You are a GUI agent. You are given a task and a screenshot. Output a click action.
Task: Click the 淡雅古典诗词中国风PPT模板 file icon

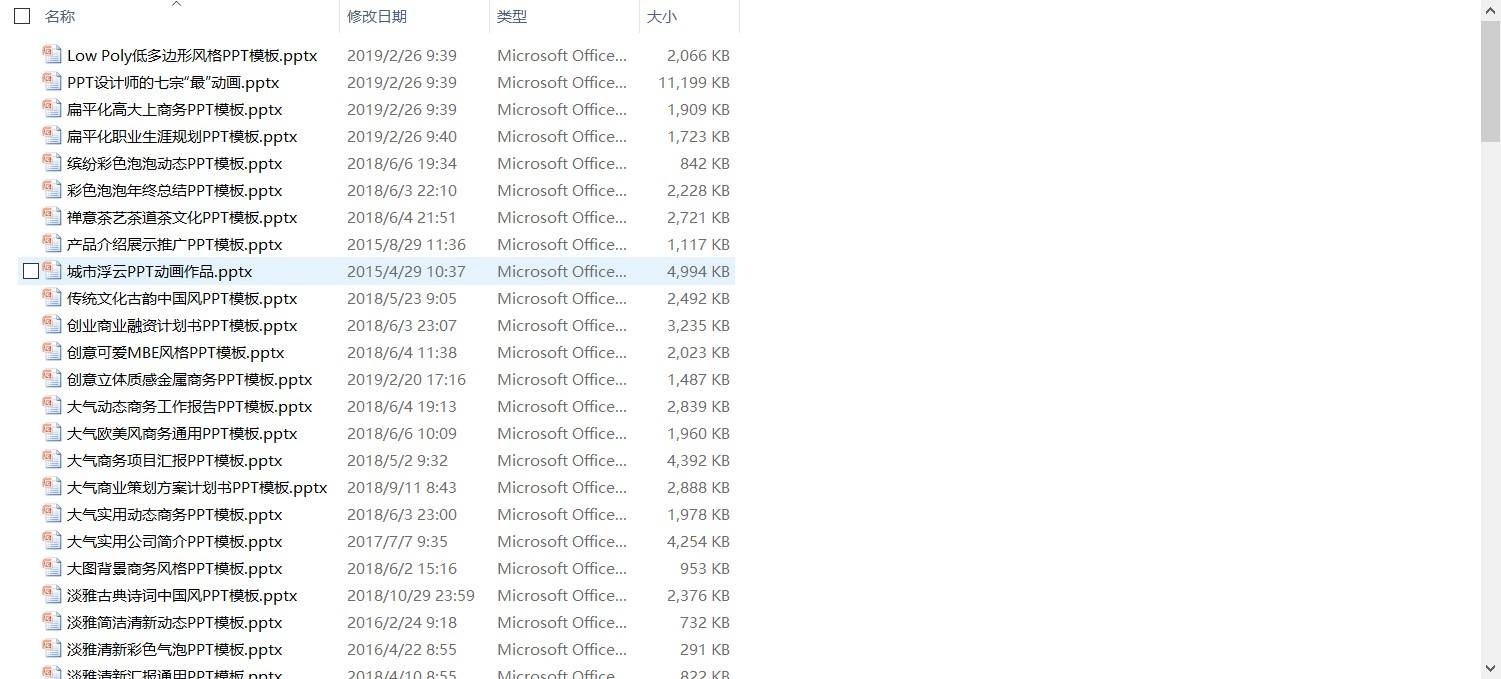coord(52,595)
